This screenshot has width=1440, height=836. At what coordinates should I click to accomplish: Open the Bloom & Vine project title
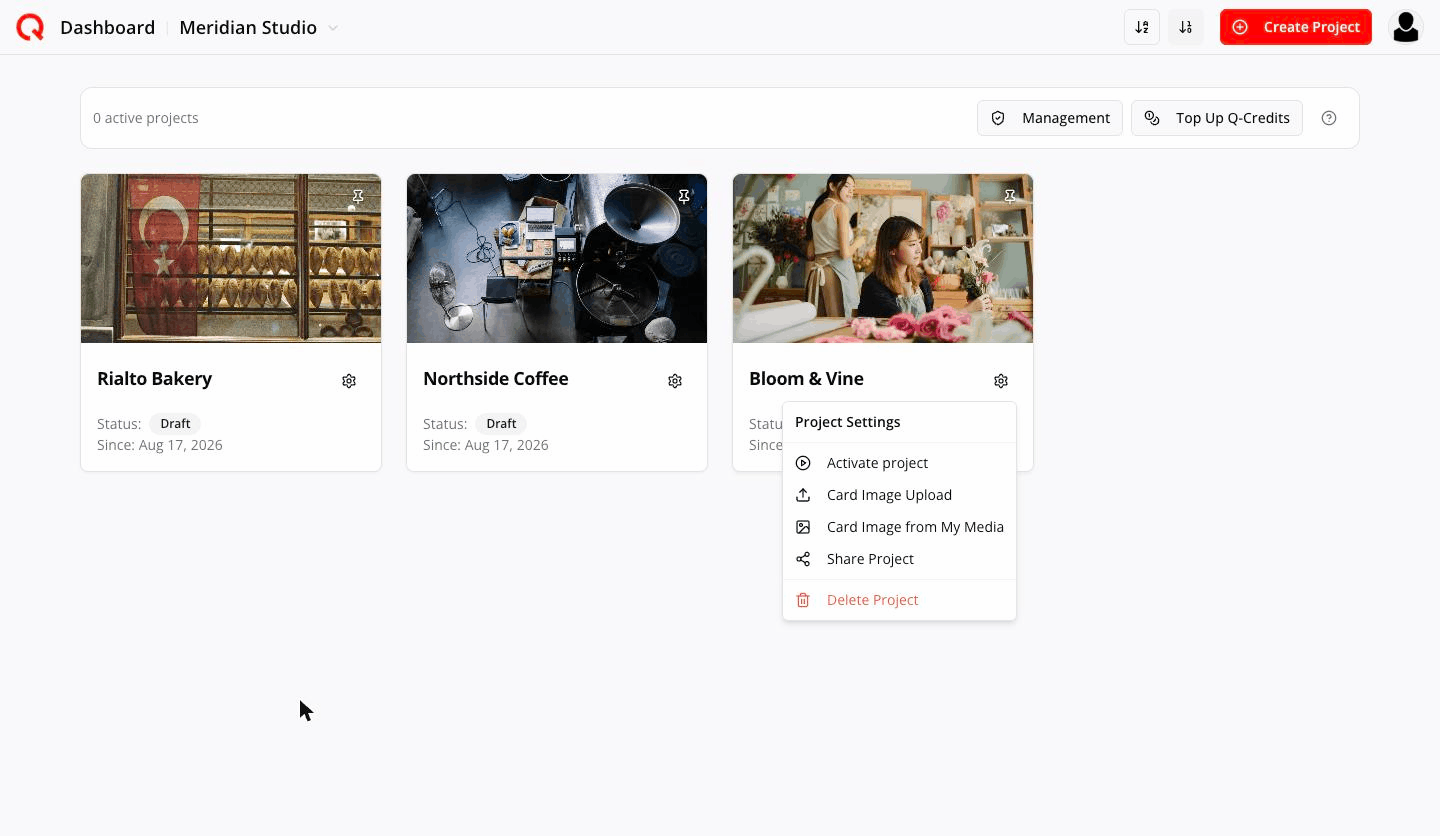tap(806, 379)
